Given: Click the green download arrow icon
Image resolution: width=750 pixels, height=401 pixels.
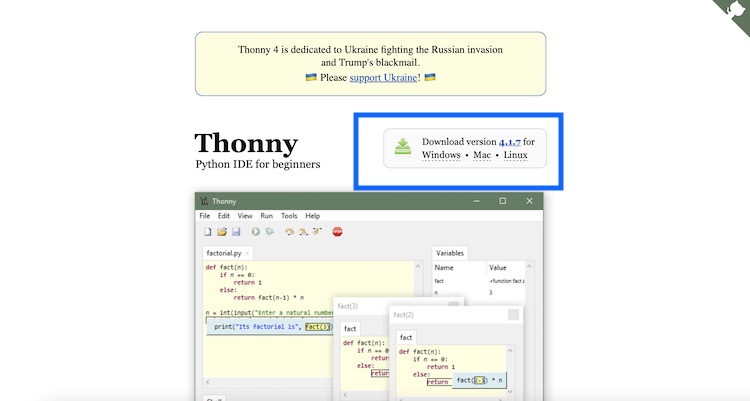Looking at the screenshot, I should 403,147.
